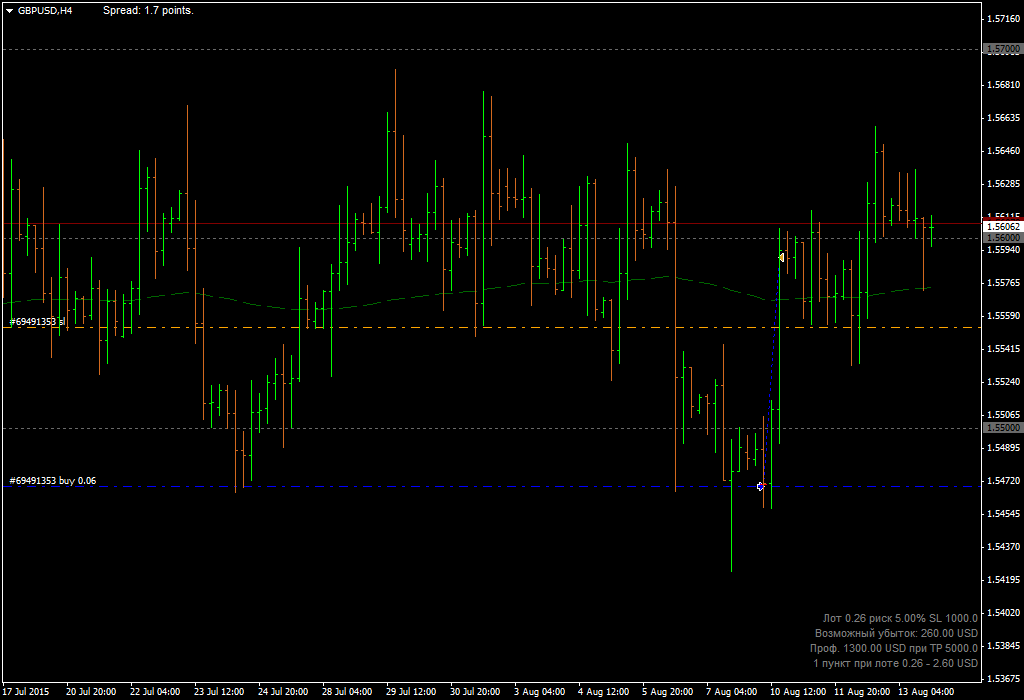Click price scale value 1.55415

tap(1003, 349)
